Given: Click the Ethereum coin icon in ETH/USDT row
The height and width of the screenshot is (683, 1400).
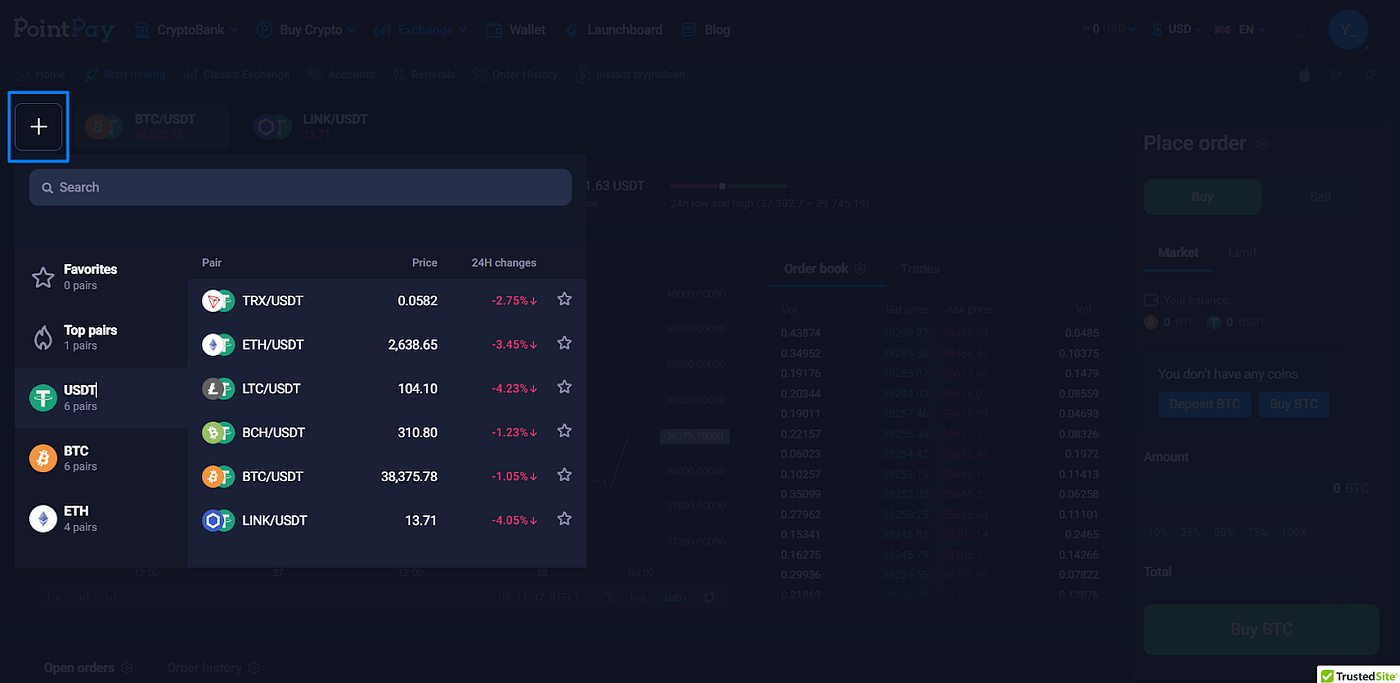Looking at the screenshot, I should [x=212, y=344].
